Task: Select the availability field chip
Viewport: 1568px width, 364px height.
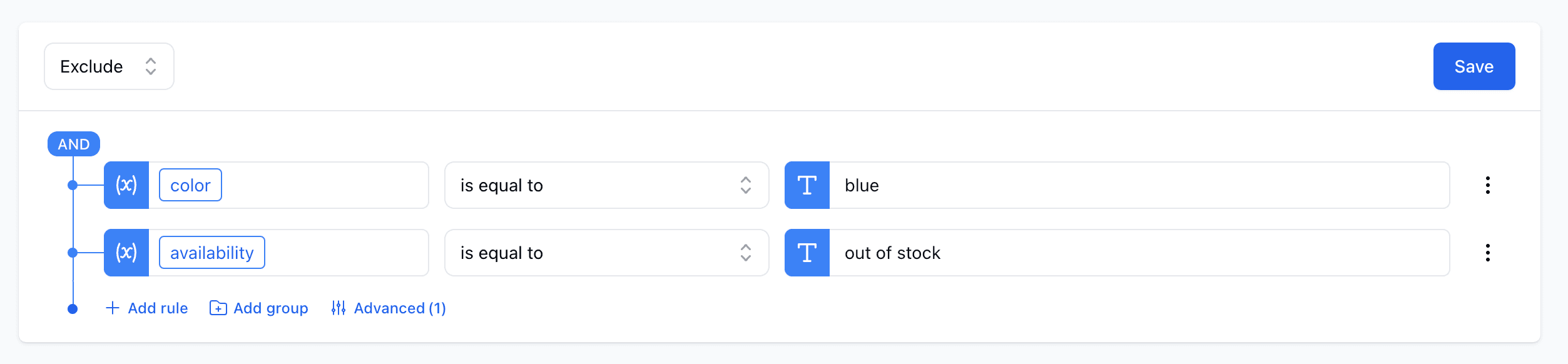Action: (211, 252)
